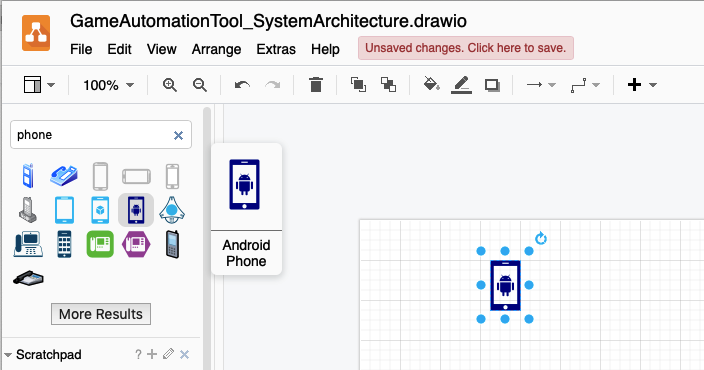
Task: Add to Scratchpad with plus icon
Action: point(152,354)
